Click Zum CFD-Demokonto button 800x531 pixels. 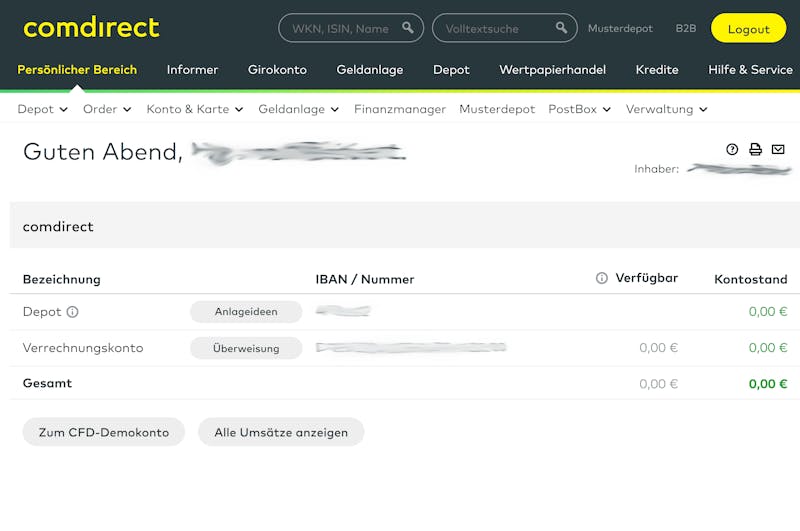(x=104, y=432)
